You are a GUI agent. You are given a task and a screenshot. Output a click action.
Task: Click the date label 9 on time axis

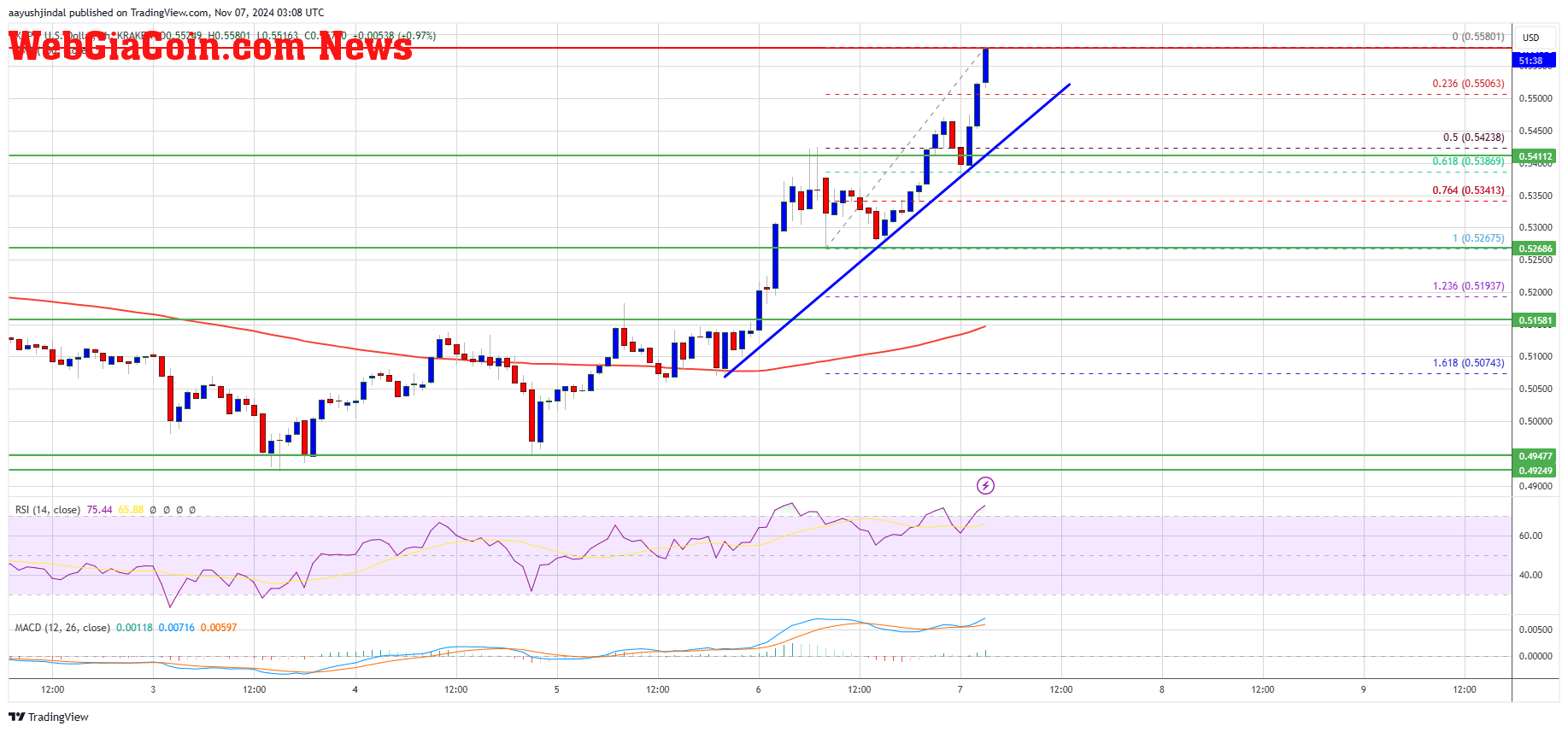pyautogui.click(x=1363, y=689)
